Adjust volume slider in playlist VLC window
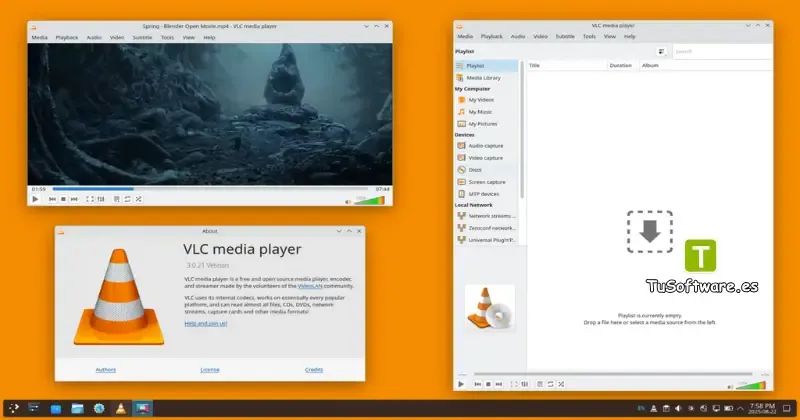Screen dimensions: 800x420 coord(751,385)
